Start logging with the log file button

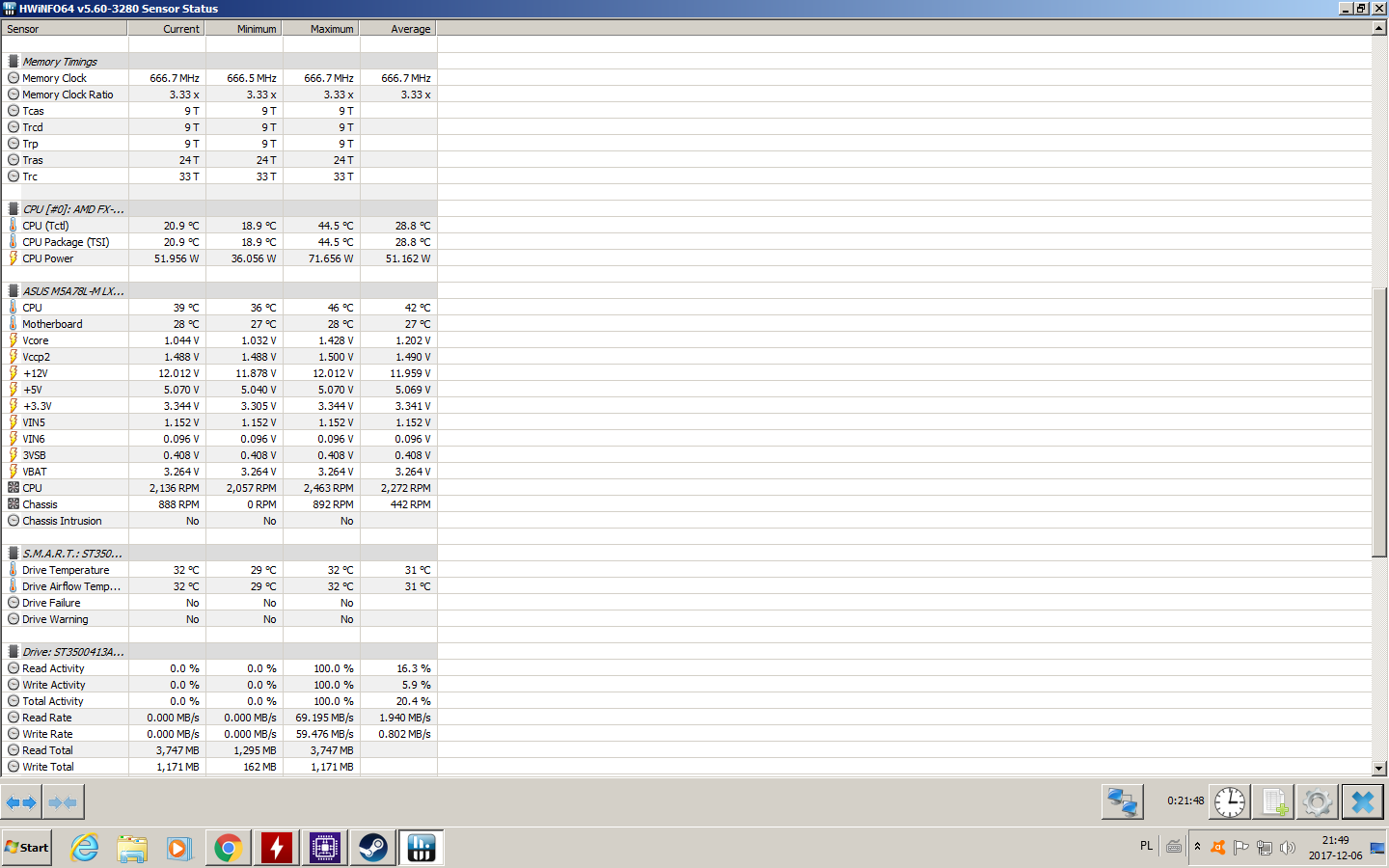[1273, 801]
